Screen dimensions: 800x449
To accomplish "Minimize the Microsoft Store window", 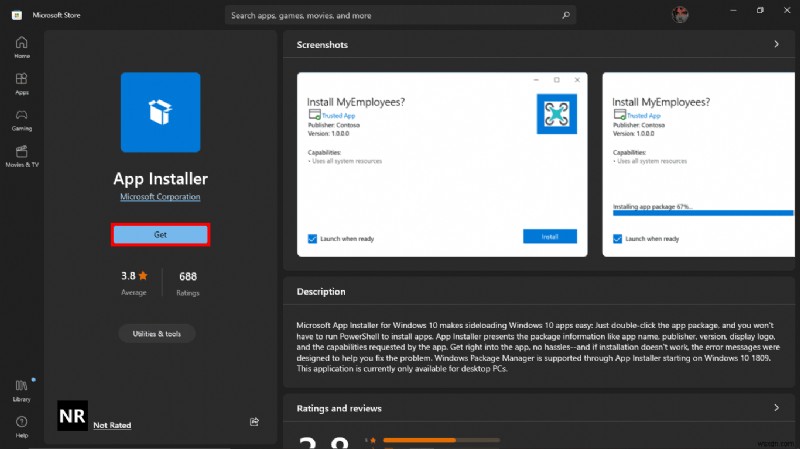I will (x=733, y=10).
